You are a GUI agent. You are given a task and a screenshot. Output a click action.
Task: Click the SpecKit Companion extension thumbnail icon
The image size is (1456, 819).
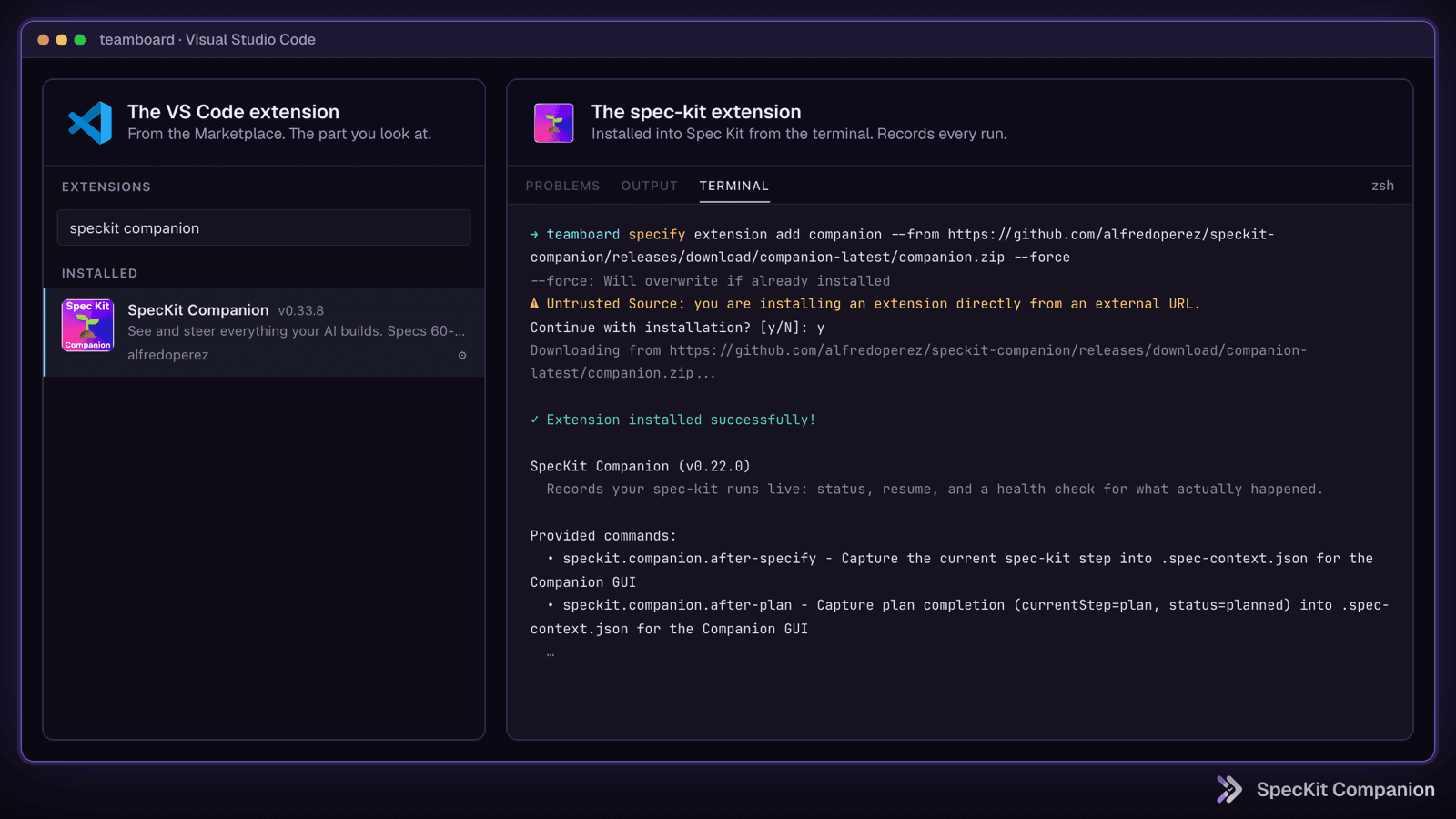coord(87,325)
